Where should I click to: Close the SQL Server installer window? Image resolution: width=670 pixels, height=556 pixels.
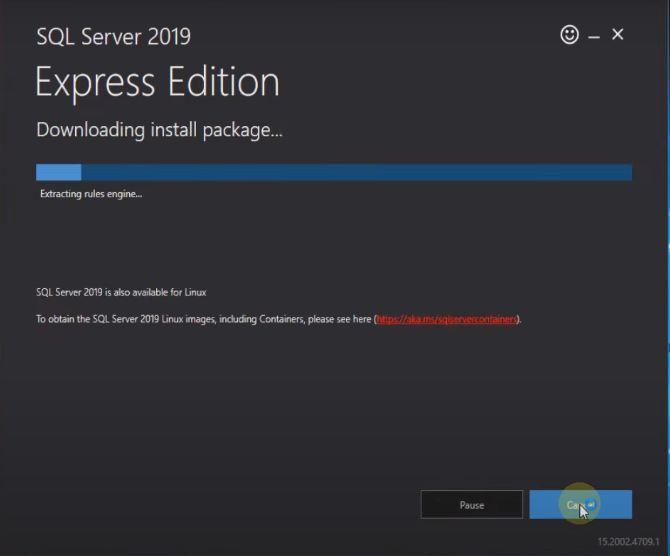click(x=617, y=34)
